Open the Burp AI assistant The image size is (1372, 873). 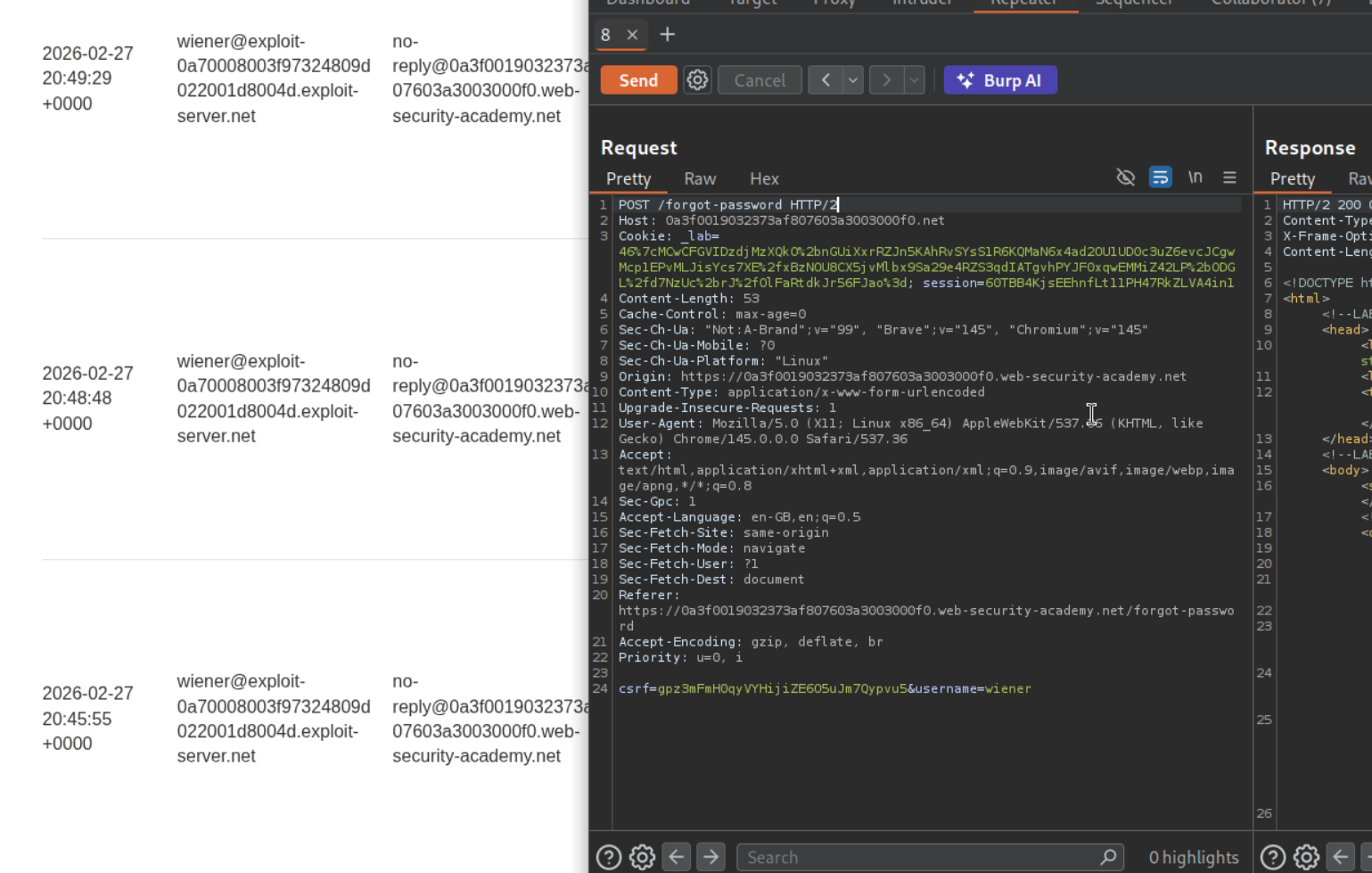pyautogui.click(x=999, y=80)
